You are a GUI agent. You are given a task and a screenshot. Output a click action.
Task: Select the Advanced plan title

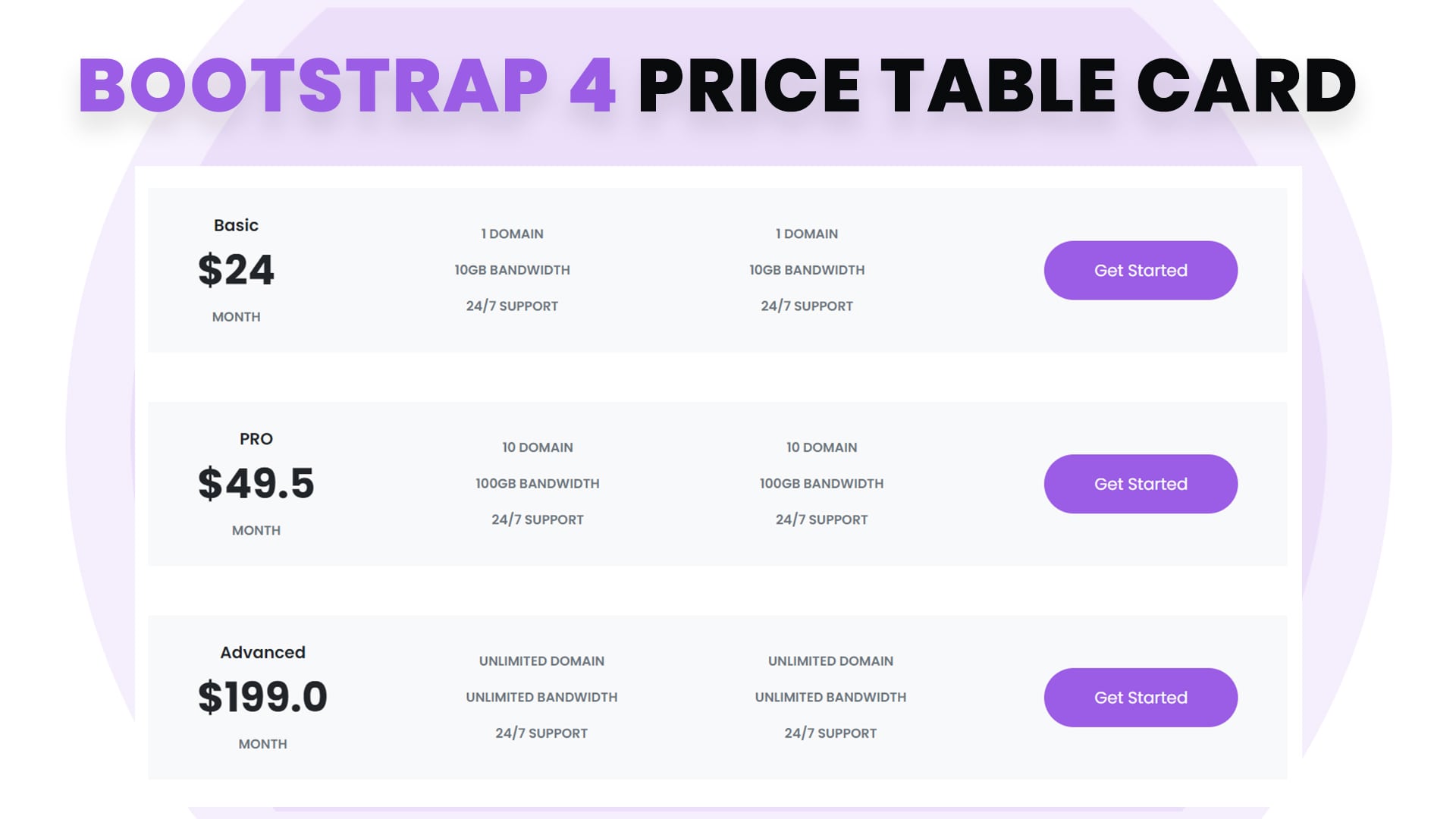(x=262, y=651)
